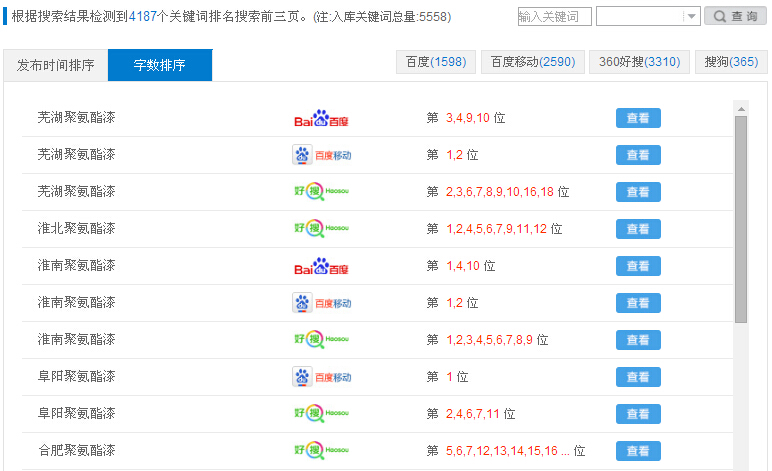772x471 pixels.
Task: Click 查看 for 芜湖聚氨酯漆 百度移动 rank 1,2
Action: point(638,155)
